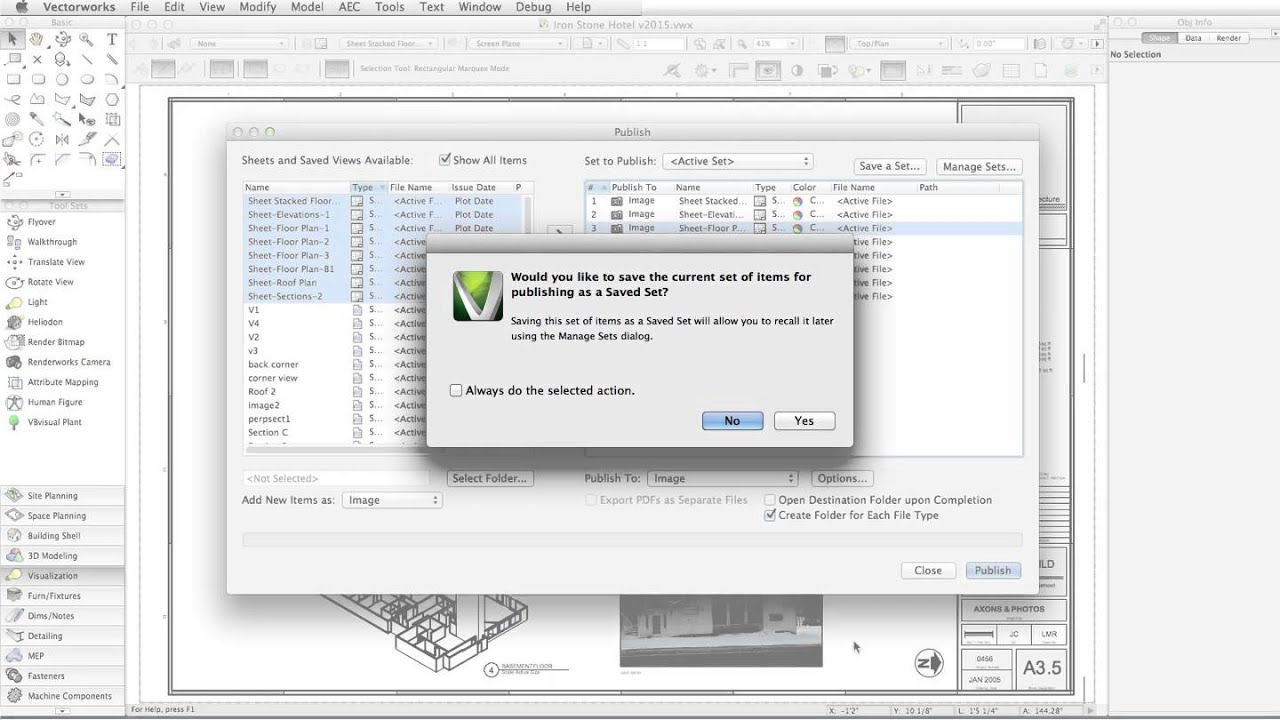This screenshot has height=720, width=1280.
Task: Click the Manage Sets button
Action: pyautogui.click(x=979, y=166)
